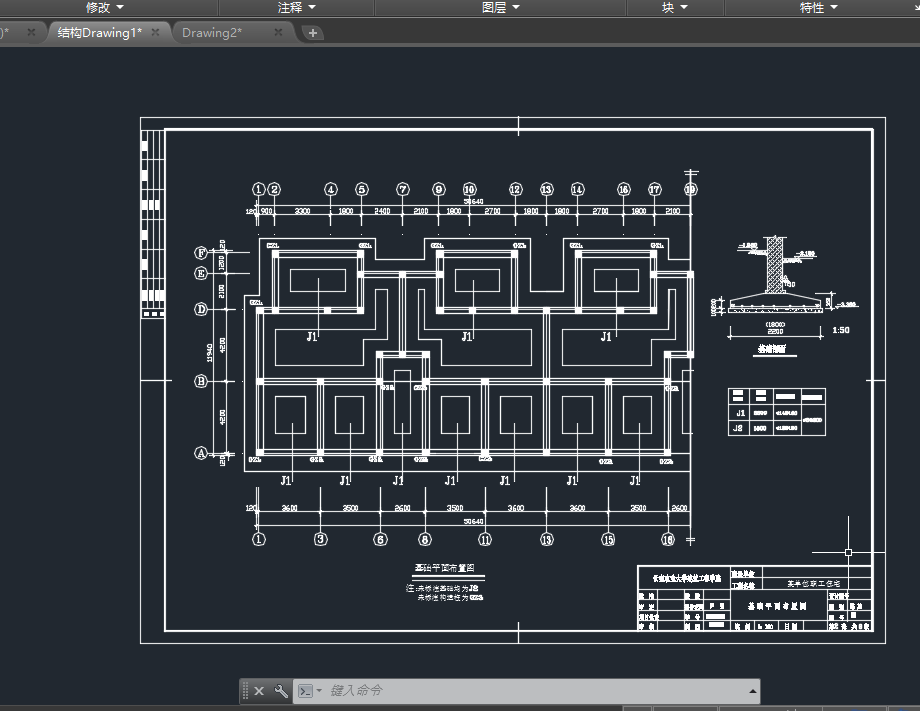Select axis letter B bubble
This screenshot has height=711, width=920.
click(x=201, y=381)
